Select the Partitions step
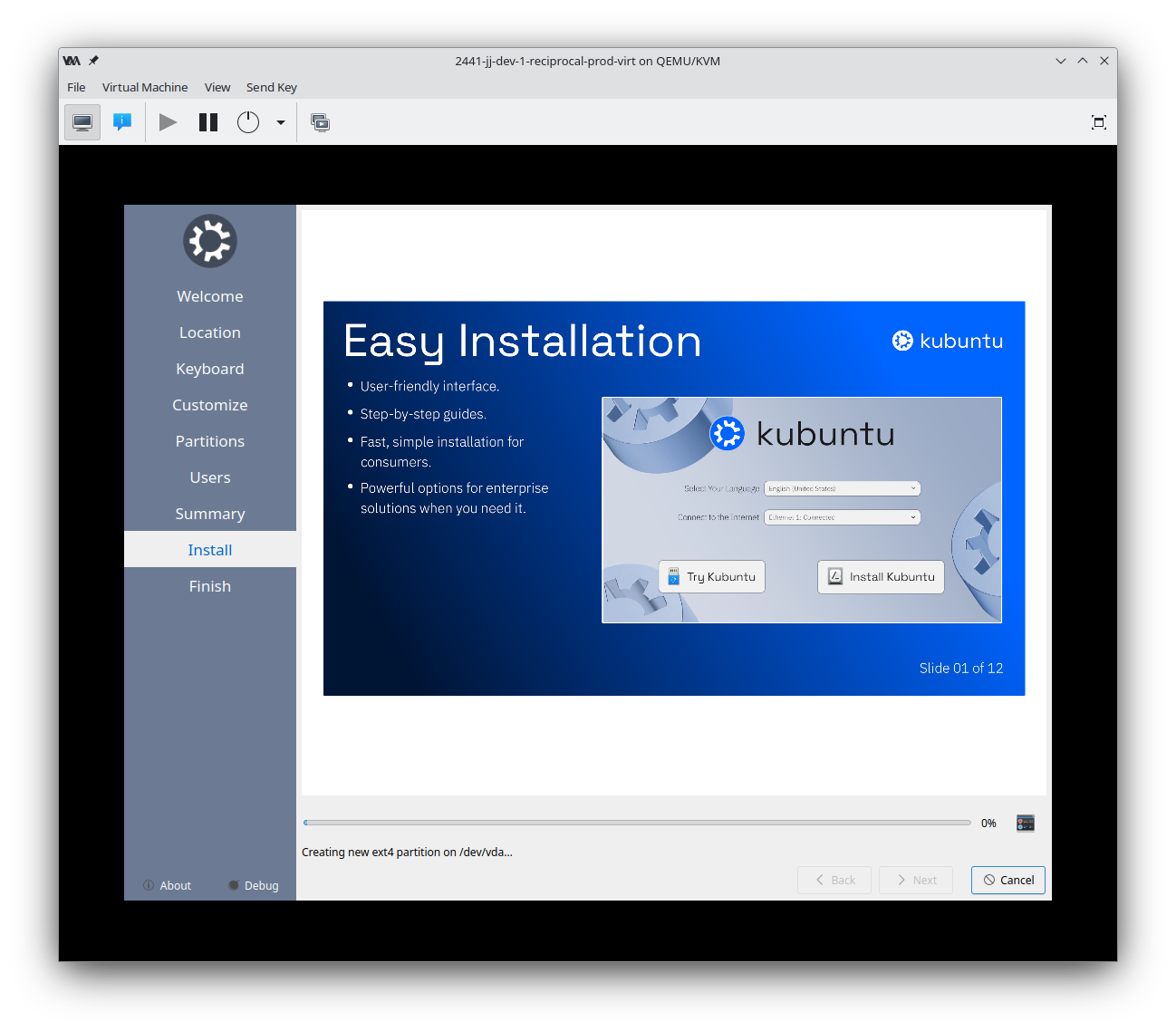 tap(210, 441)
